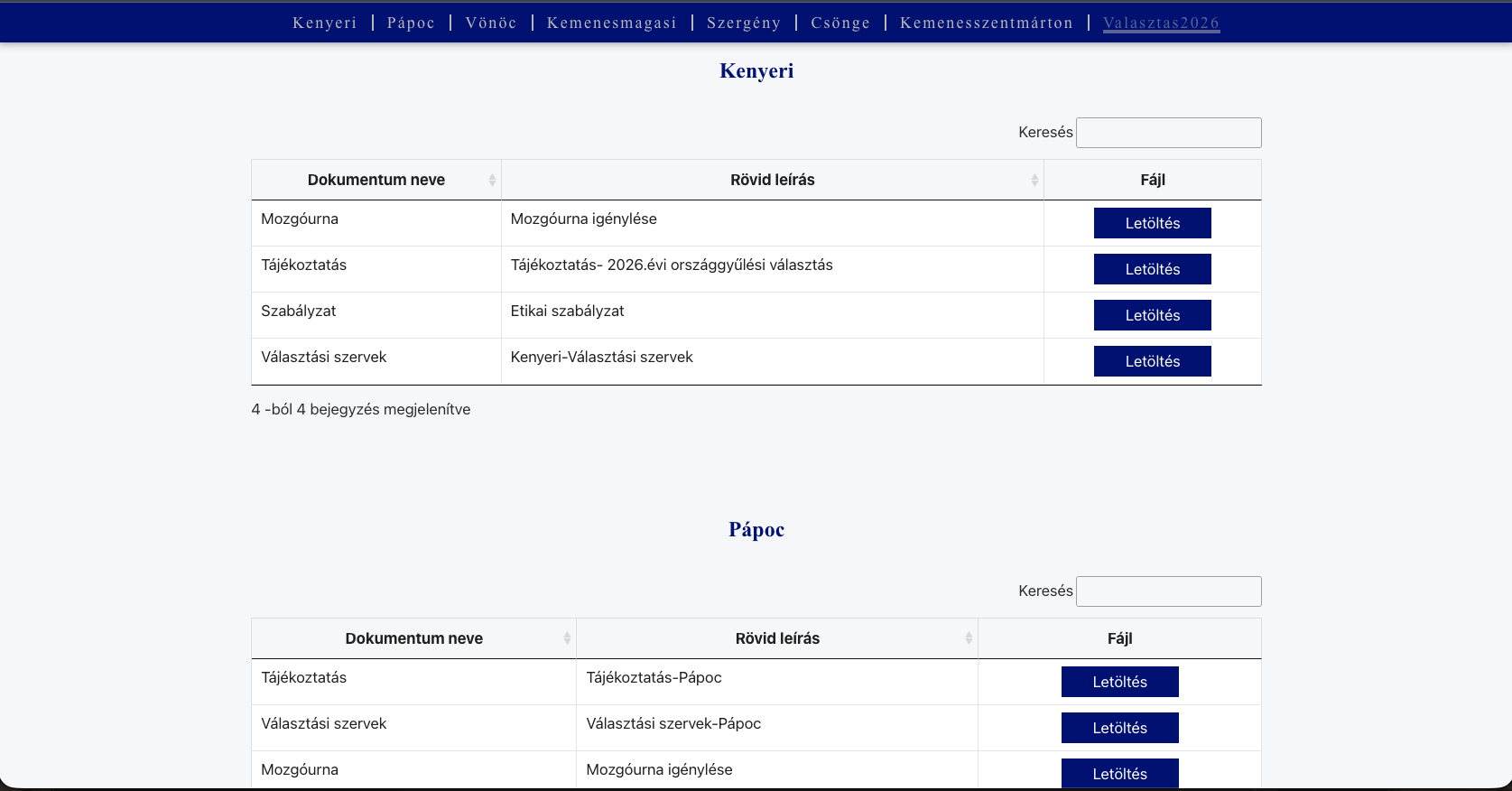This screenshot has height=791, width=1512.
Task: Click the Tájékoztatás-Pápoc description cell
Action: pyautogui.click(x=777, y=682)
